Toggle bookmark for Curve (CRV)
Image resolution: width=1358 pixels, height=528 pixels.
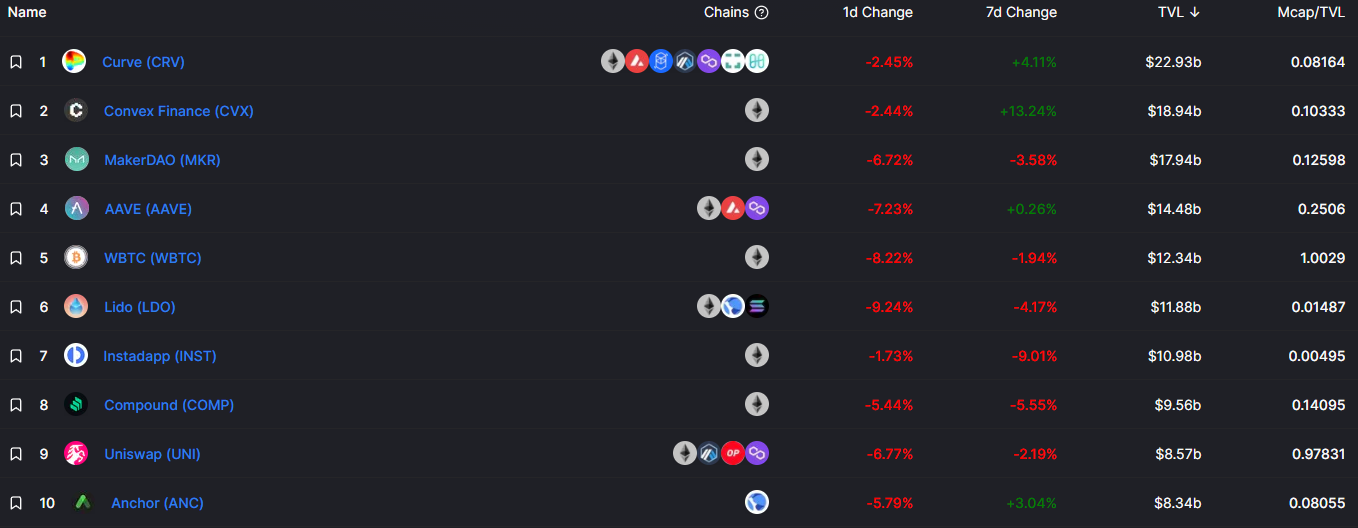point(16,62)
